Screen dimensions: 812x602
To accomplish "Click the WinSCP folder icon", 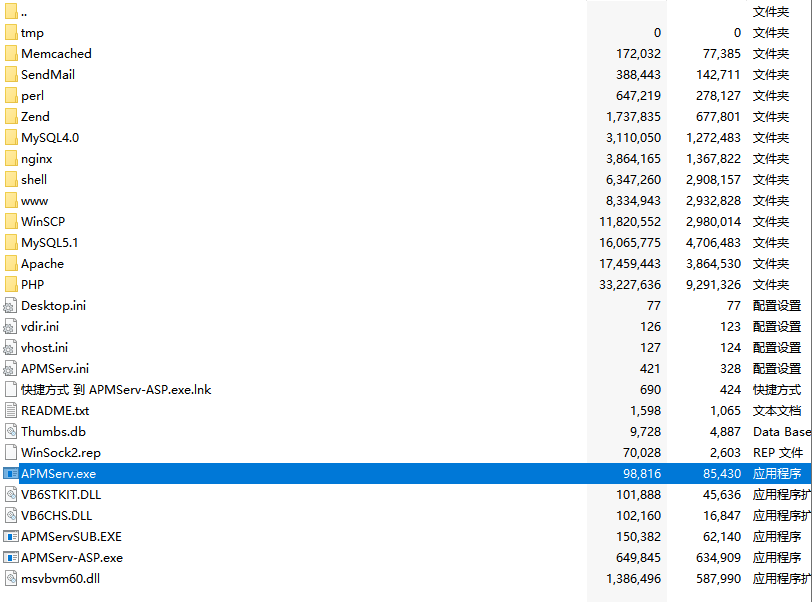I will pos(11,221).
